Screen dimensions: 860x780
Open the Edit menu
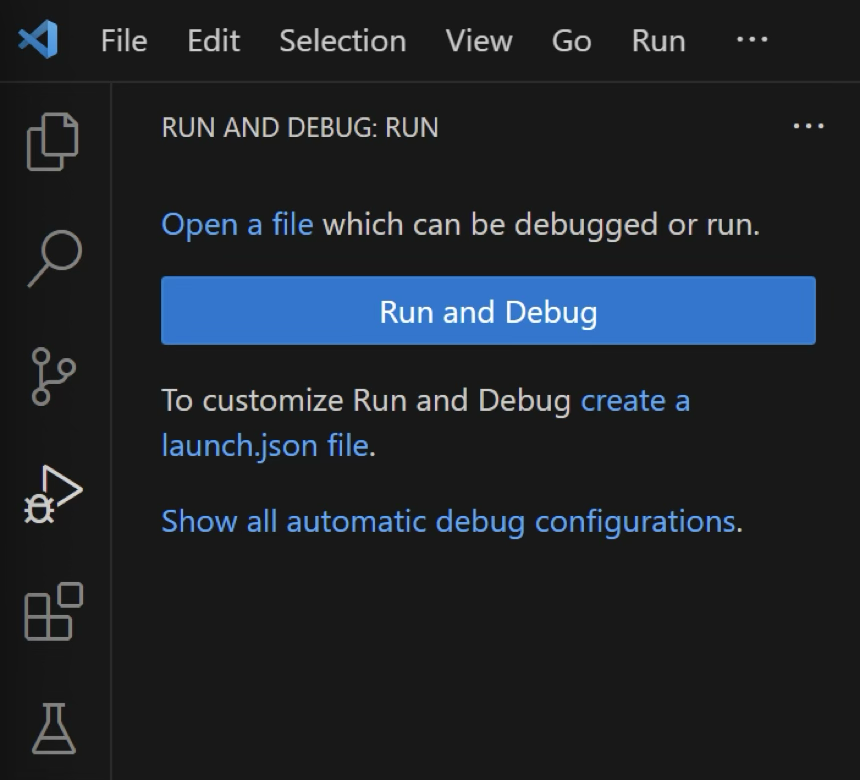click(x=212, y=40)
